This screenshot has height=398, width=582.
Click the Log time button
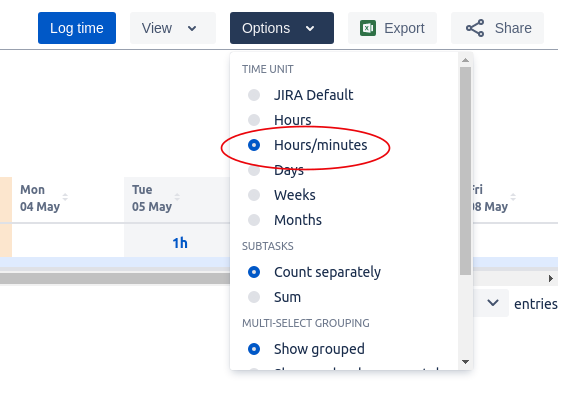pyautogui.click(x=77, y=28)
